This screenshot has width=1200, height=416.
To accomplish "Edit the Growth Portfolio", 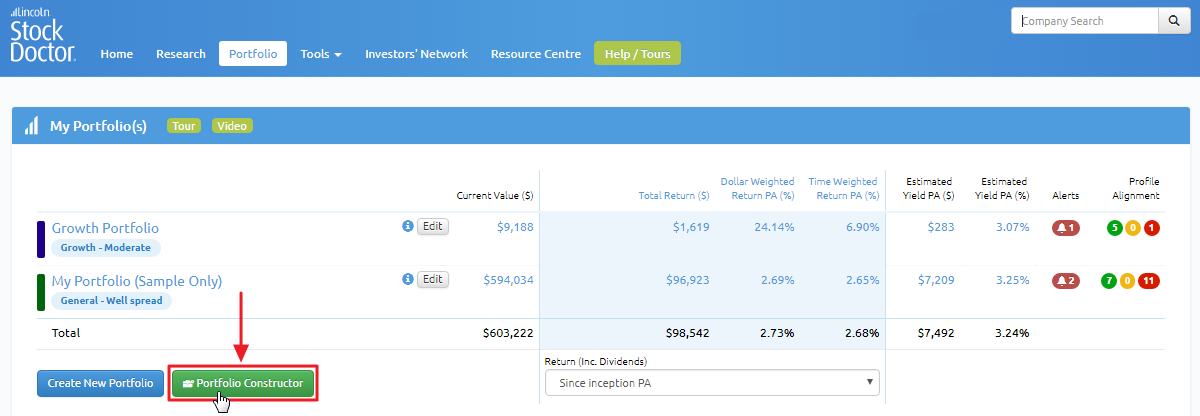I will point(433,226).
